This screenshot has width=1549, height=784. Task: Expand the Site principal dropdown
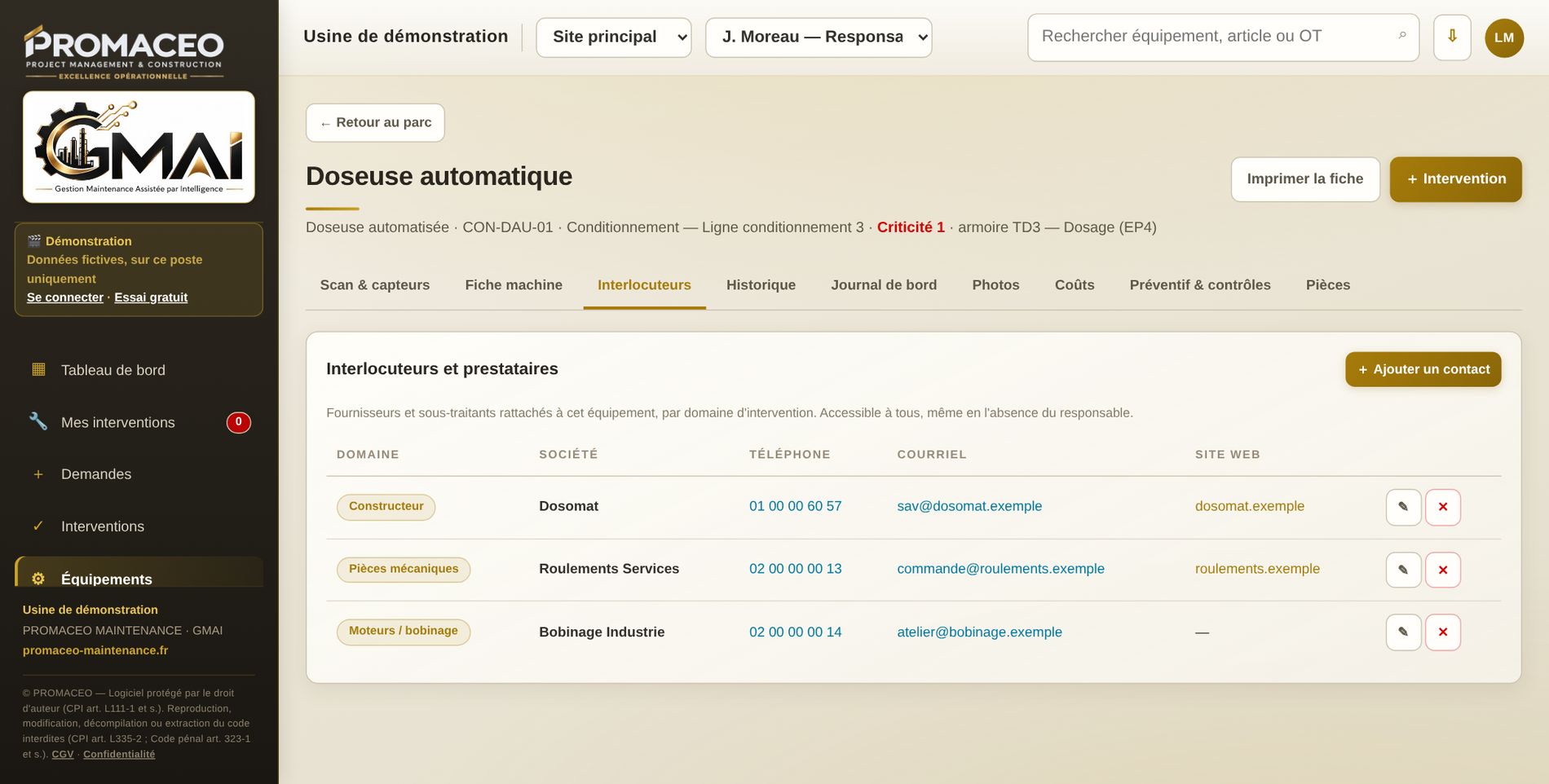(x=613, y=37)
